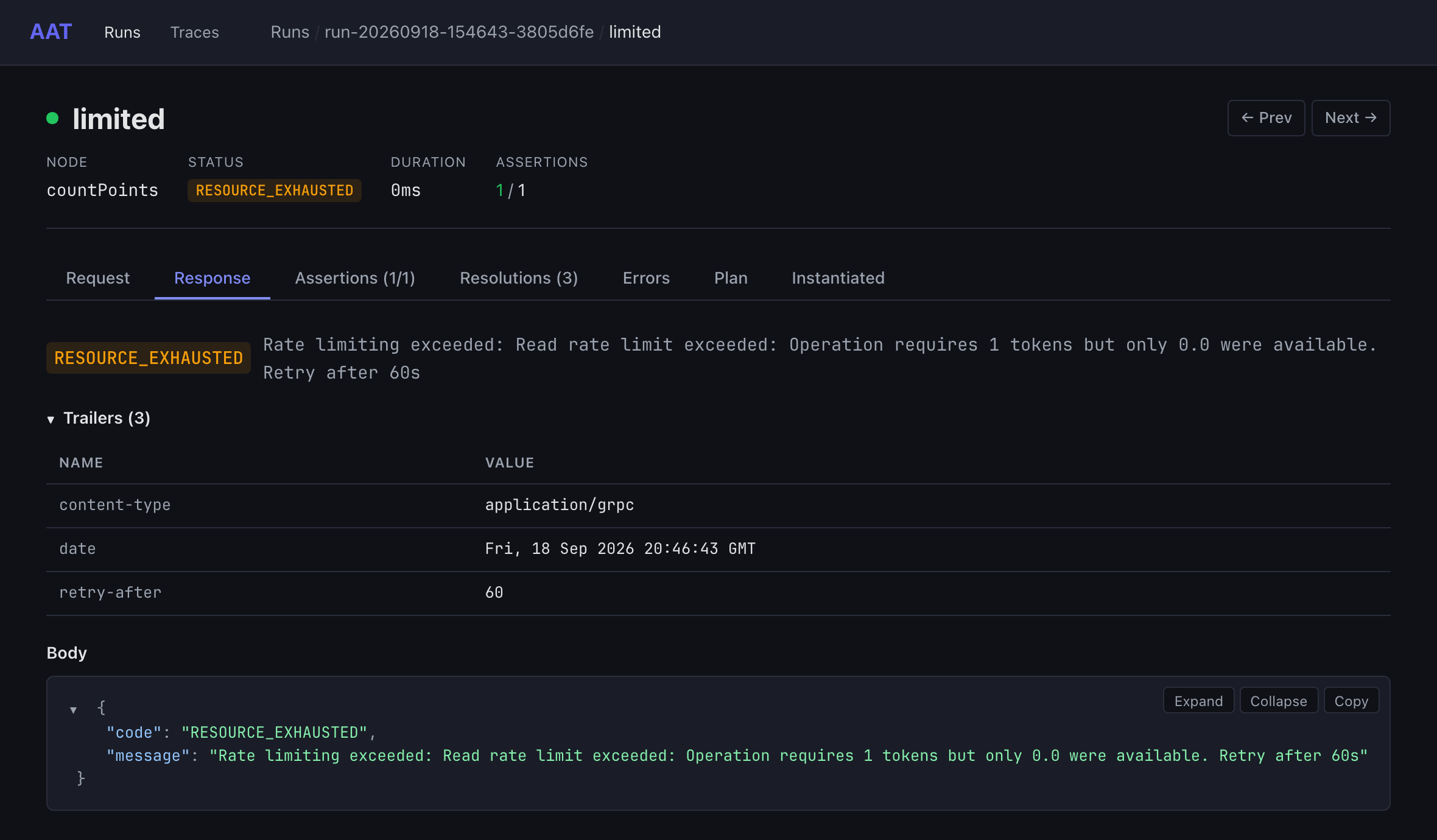Open run-20260918-154643-3805d6fe breadcrumb link
The image size is (1437, 840).
coord(459,32)
